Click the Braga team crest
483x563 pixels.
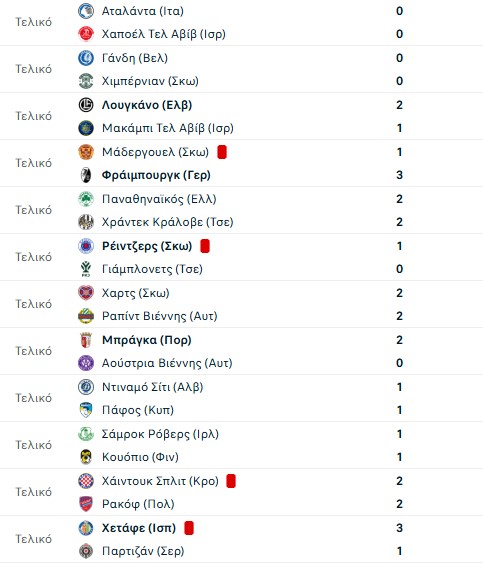(x=86, y=340)
